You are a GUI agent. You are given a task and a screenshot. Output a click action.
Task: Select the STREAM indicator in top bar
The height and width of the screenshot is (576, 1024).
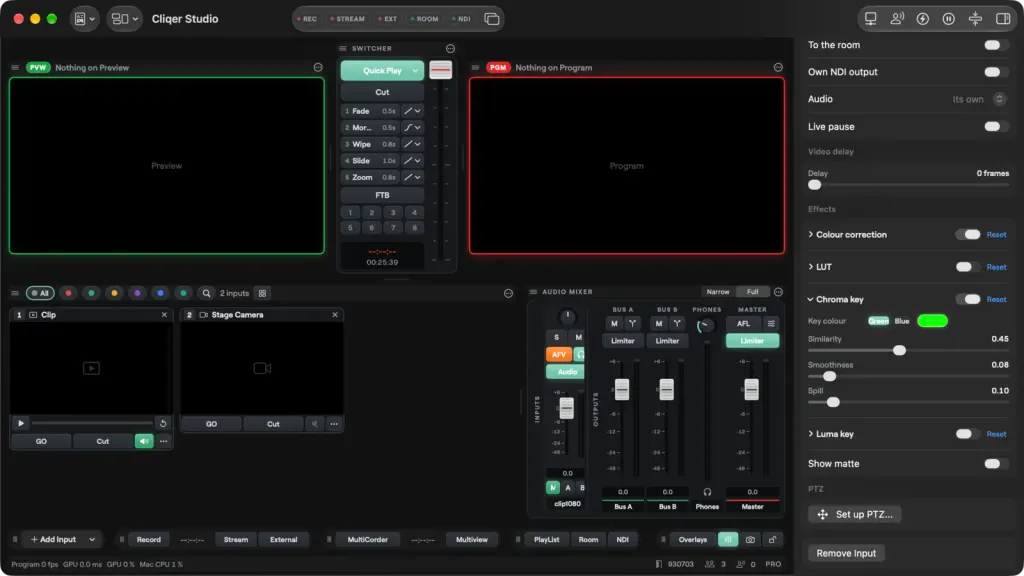point(347,19)
